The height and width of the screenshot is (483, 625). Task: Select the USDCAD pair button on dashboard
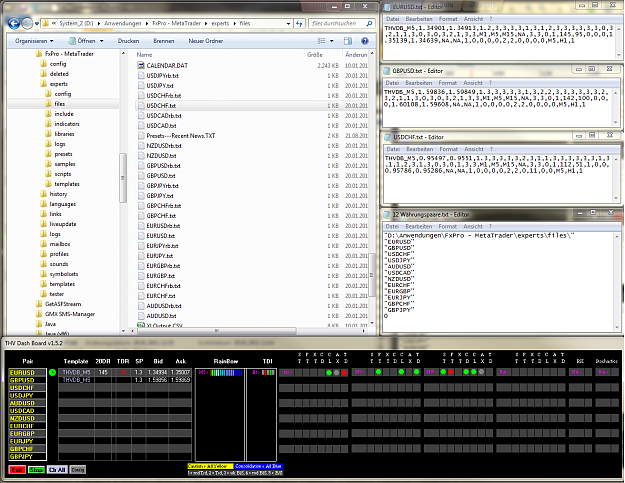pyautogui.click(x=28, y=410)
